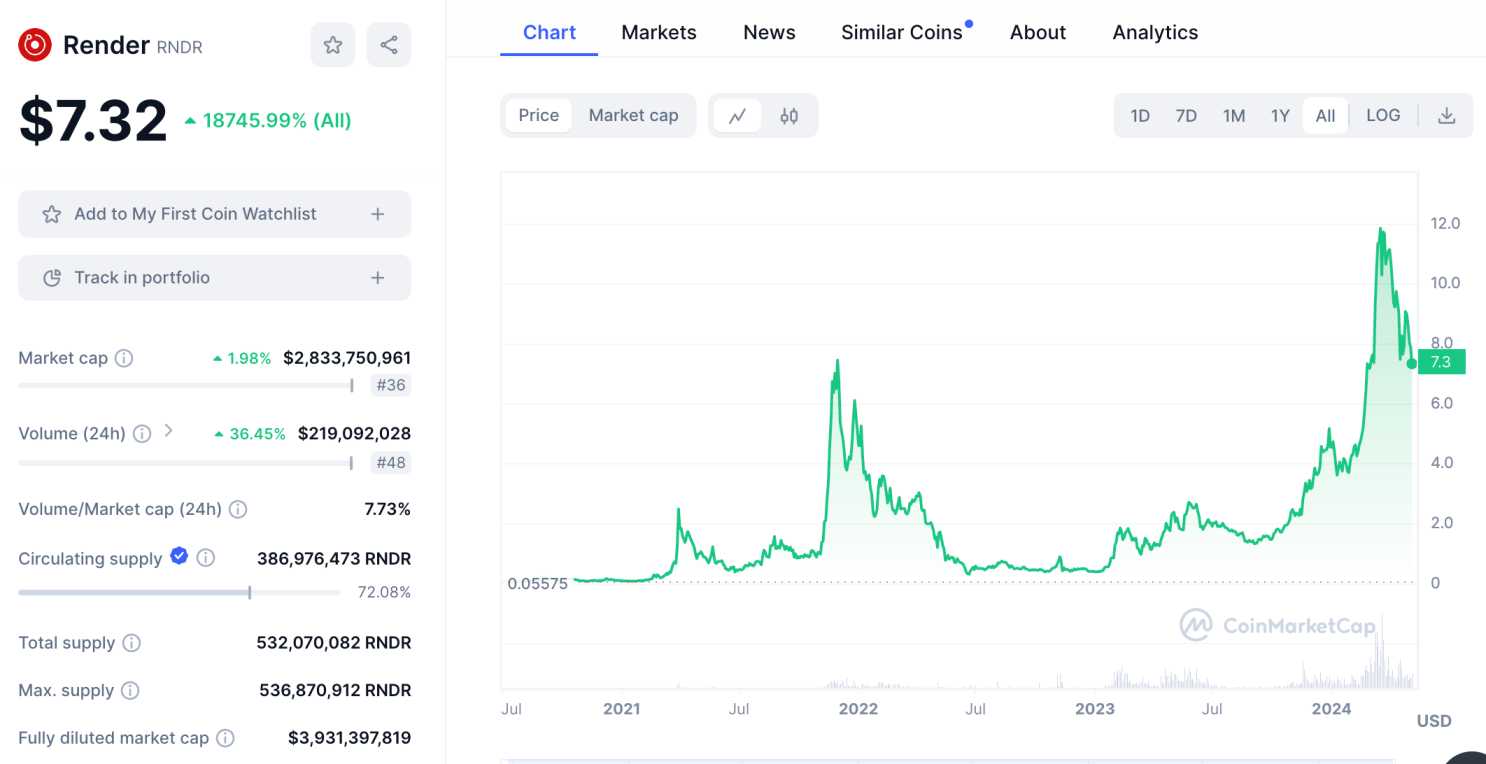The width and height of the screenshot is (1486, 764).
Task: Switch to candlestick chart icon
Action: [x=789, y=116]
